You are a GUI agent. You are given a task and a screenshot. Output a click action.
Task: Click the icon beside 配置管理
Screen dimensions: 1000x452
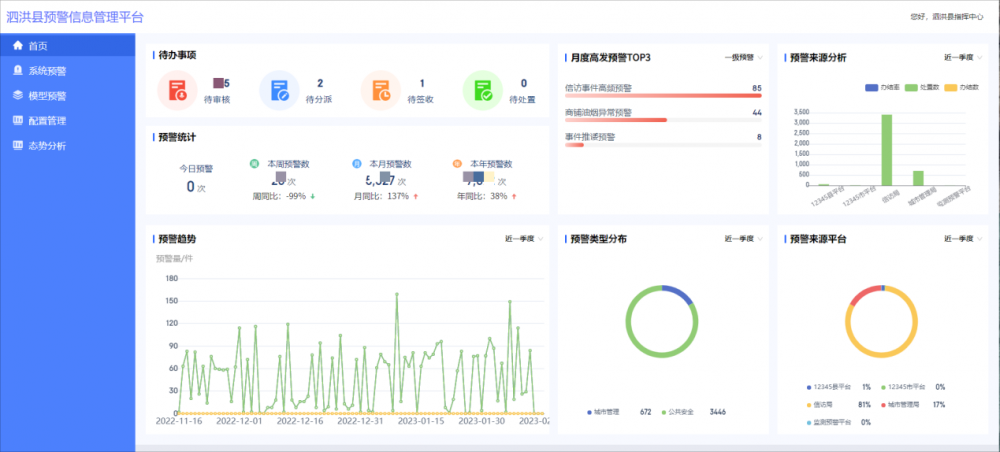pos(18,120)
